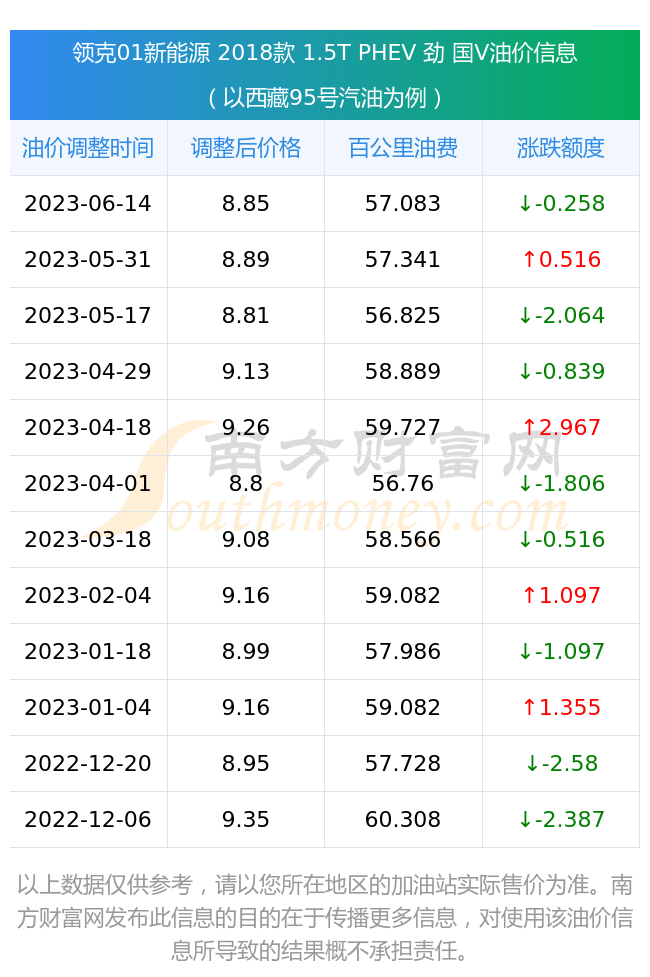Click fuel cost value 58.566
The image size is (650, 977).
[403, 540]
